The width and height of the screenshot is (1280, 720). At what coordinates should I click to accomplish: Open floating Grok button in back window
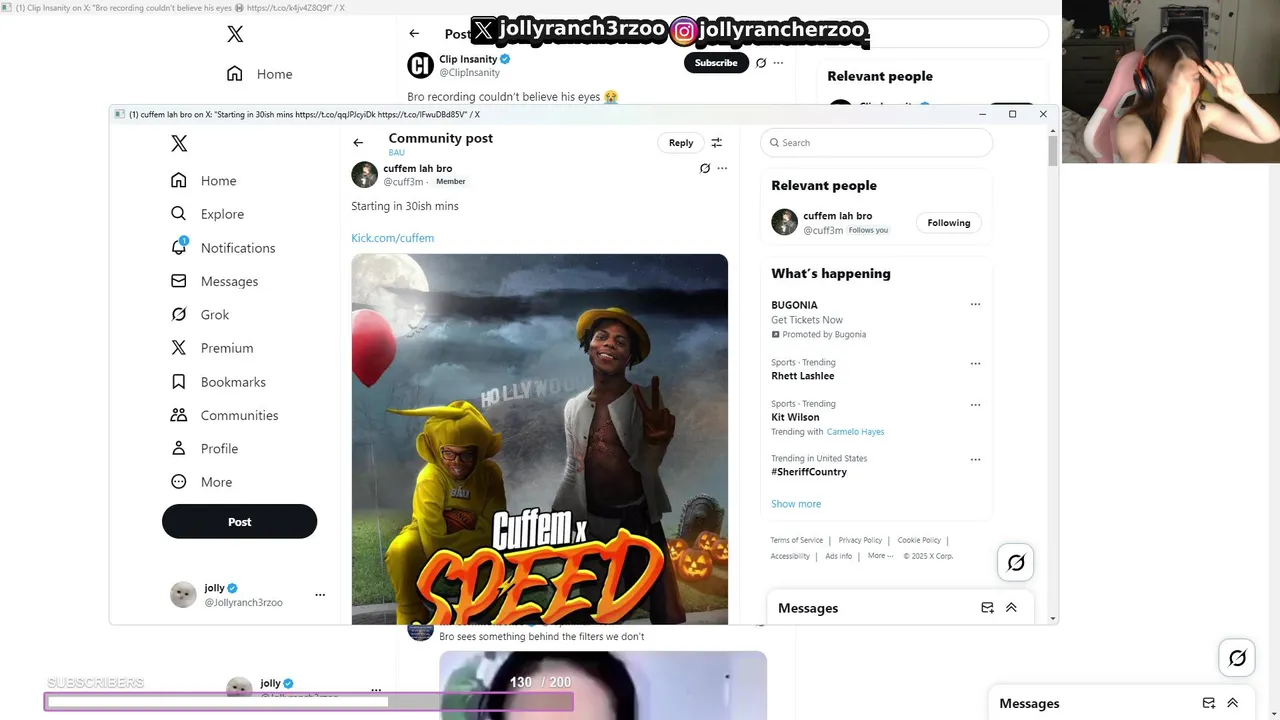[1237, 658]
